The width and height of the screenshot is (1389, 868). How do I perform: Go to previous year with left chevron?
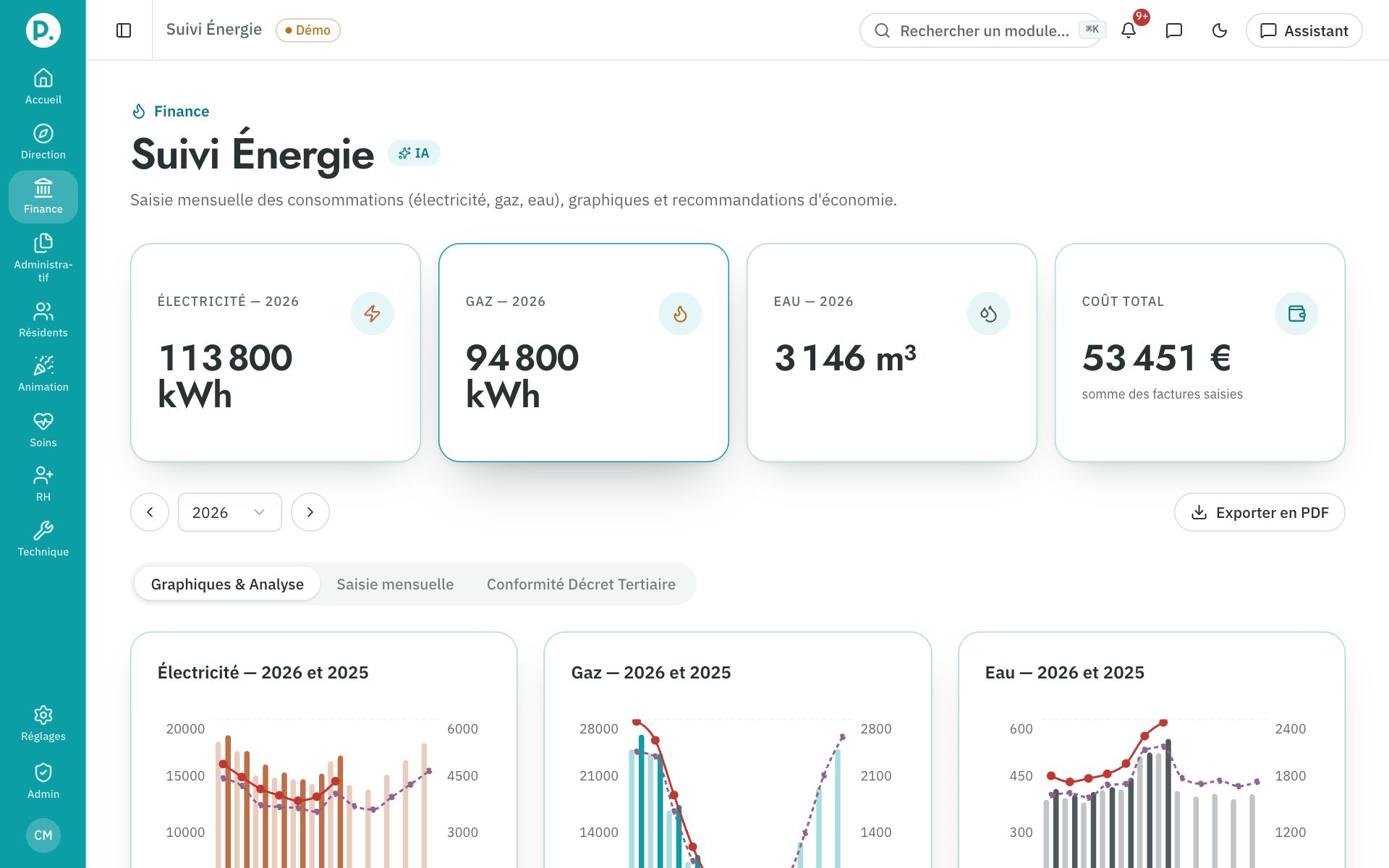click(x=150, y=512)
